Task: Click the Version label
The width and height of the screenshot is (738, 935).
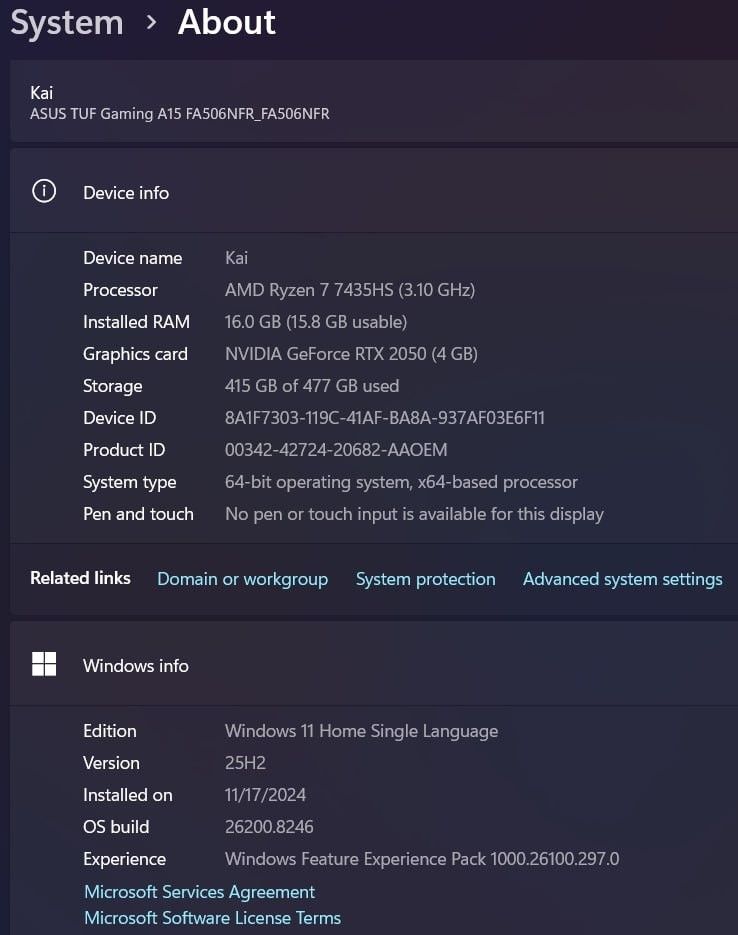Action: coord(111,763)
